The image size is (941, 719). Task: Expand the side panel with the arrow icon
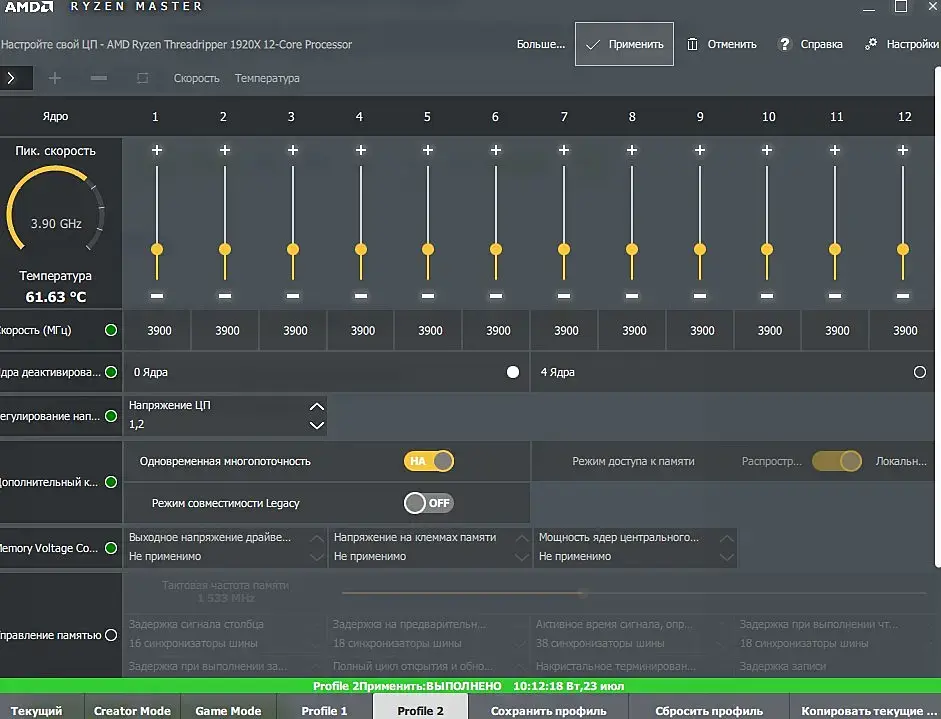click(11, 78)
